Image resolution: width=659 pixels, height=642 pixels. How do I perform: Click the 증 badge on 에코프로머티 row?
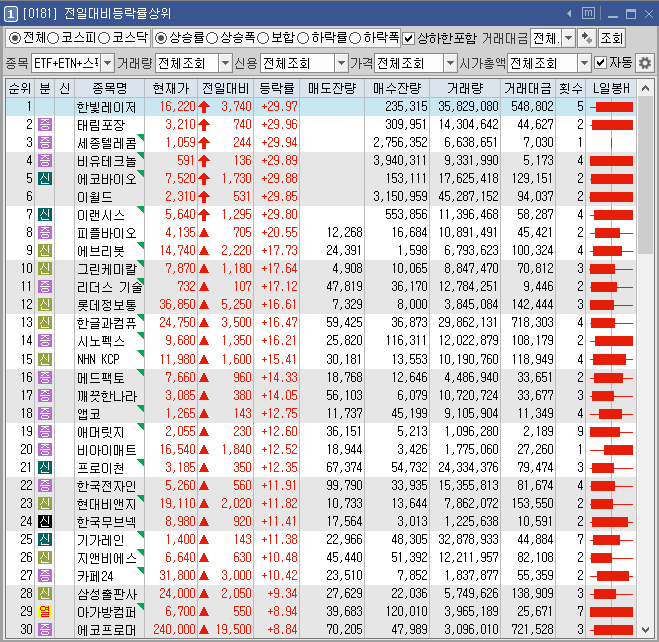(x=45, y=629)
